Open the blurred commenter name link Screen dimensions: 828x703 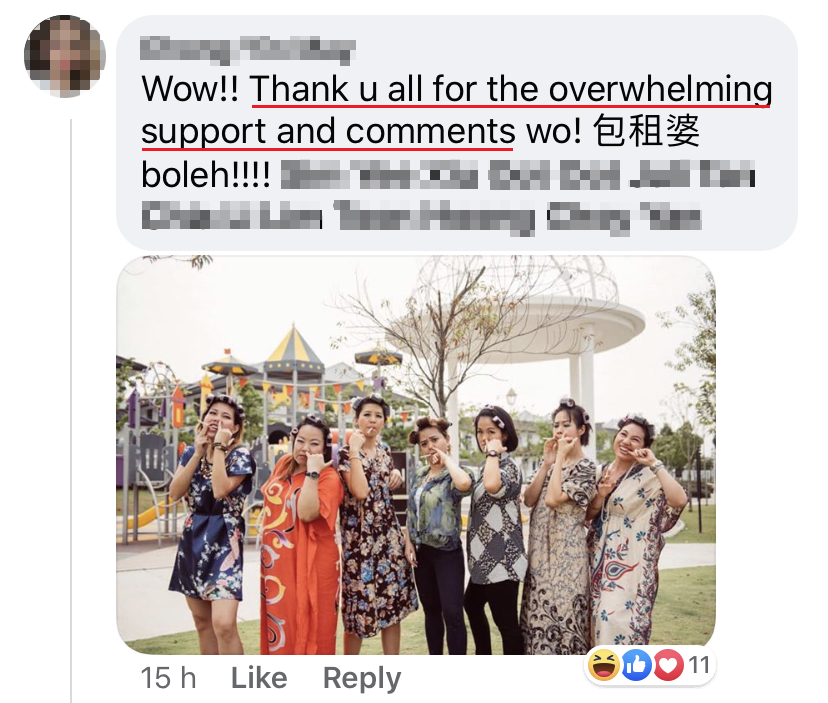click(247, 50)
